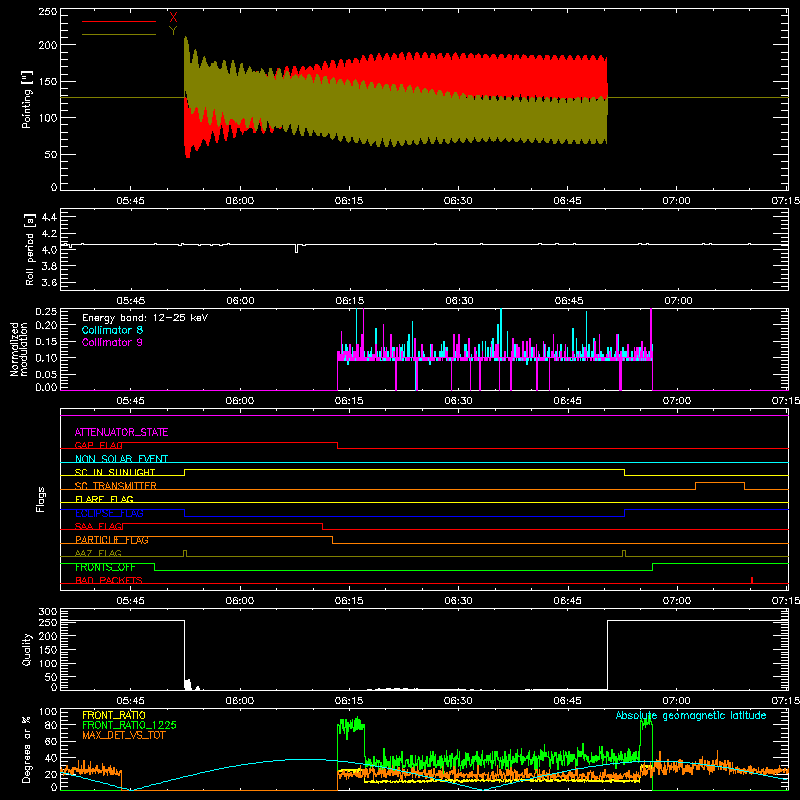This screenshot has width=800, height=800.
Task: Select the 'Energy band: 12-25 keV' text
Action: pos(145,318)
